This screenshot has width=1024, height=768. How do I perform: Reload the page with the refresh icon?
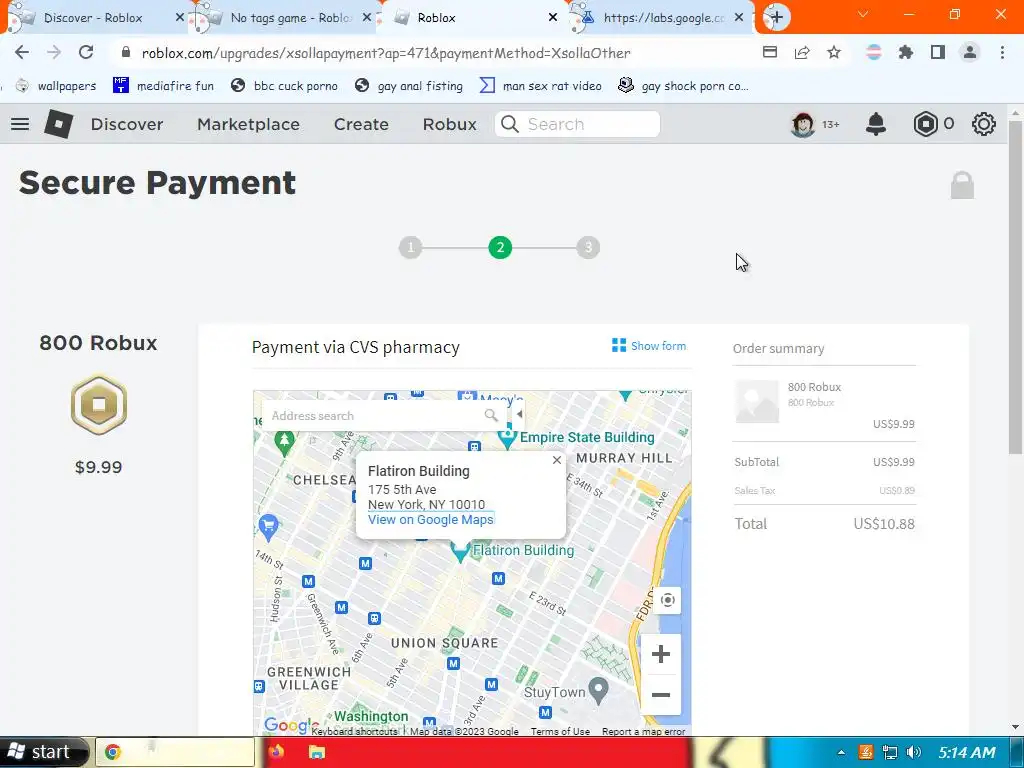coord(86,53)
